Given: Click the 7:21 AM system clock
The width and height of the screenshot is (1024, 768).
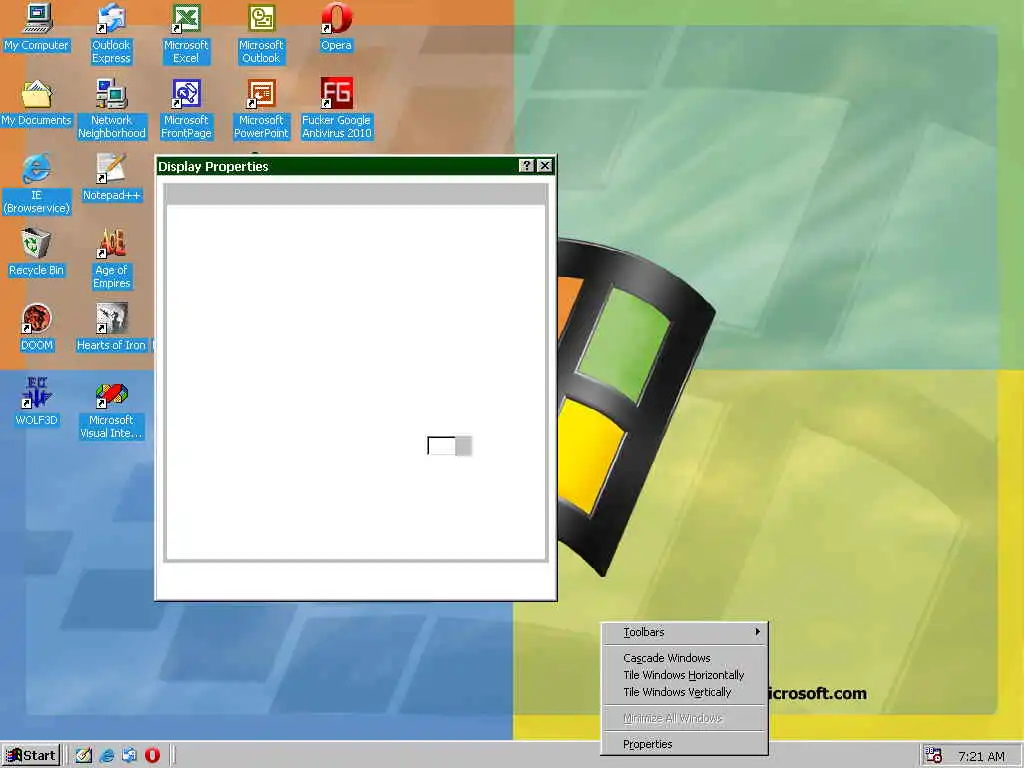Looking at the screenshot, I should pyautogui.click(x=981, y=756).
